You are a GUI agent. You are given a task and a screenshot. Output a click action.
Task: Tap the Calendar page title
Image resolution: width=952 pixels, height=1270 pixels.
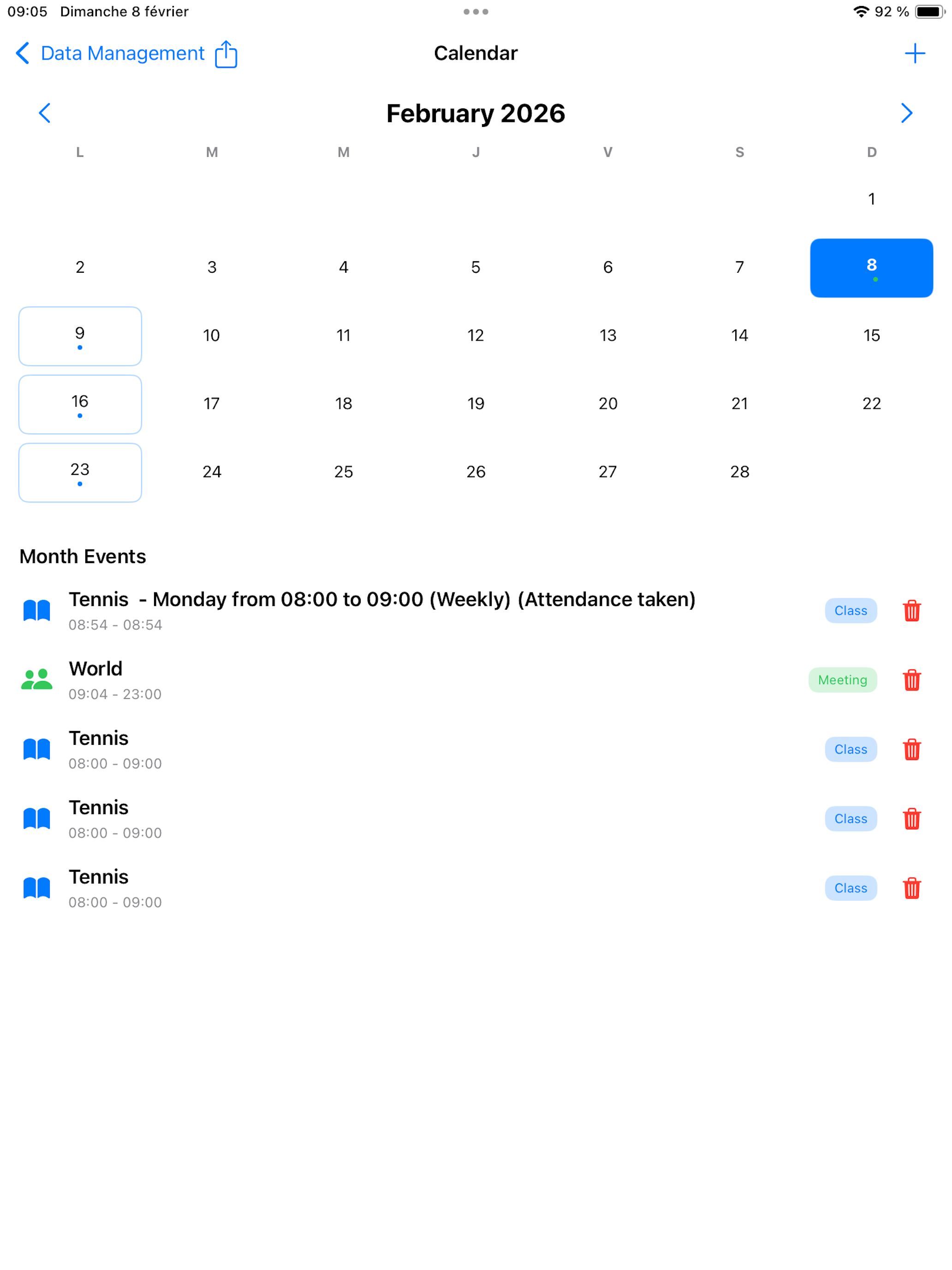pyautogui.click(x=476, y=54)
